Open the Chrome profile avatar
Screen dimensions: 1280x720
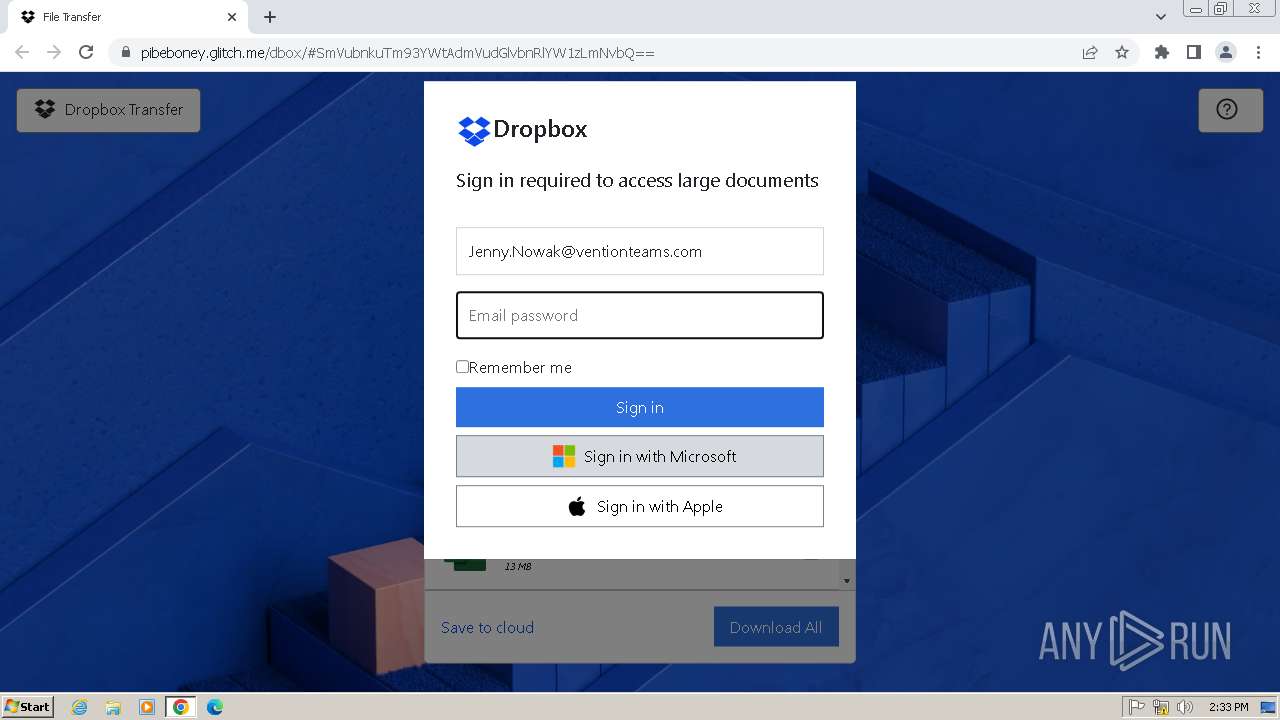pyautogui.click(x=1226, y=52)
